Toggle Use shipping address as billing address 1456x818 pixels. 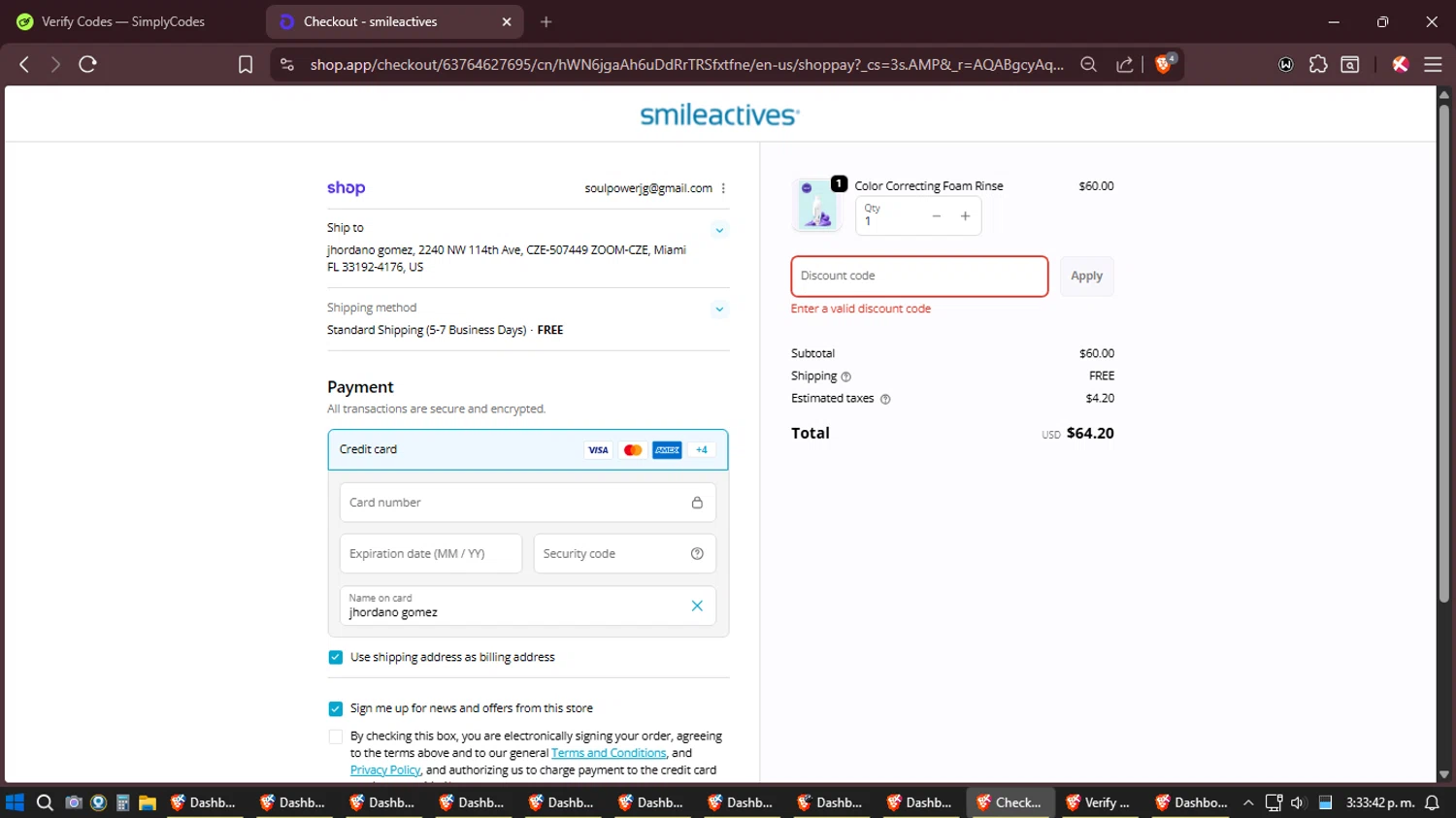point(336,657)
